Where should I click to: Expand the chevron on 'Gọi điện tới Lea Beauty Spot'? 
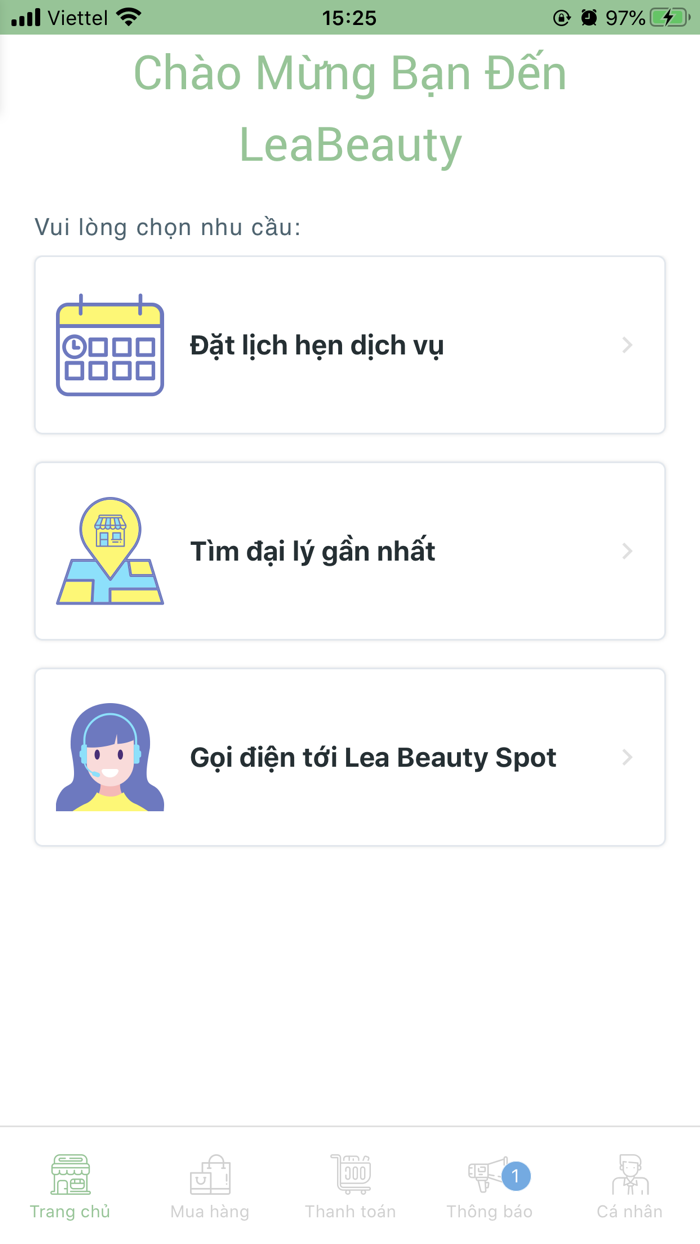tap(627, 757)
